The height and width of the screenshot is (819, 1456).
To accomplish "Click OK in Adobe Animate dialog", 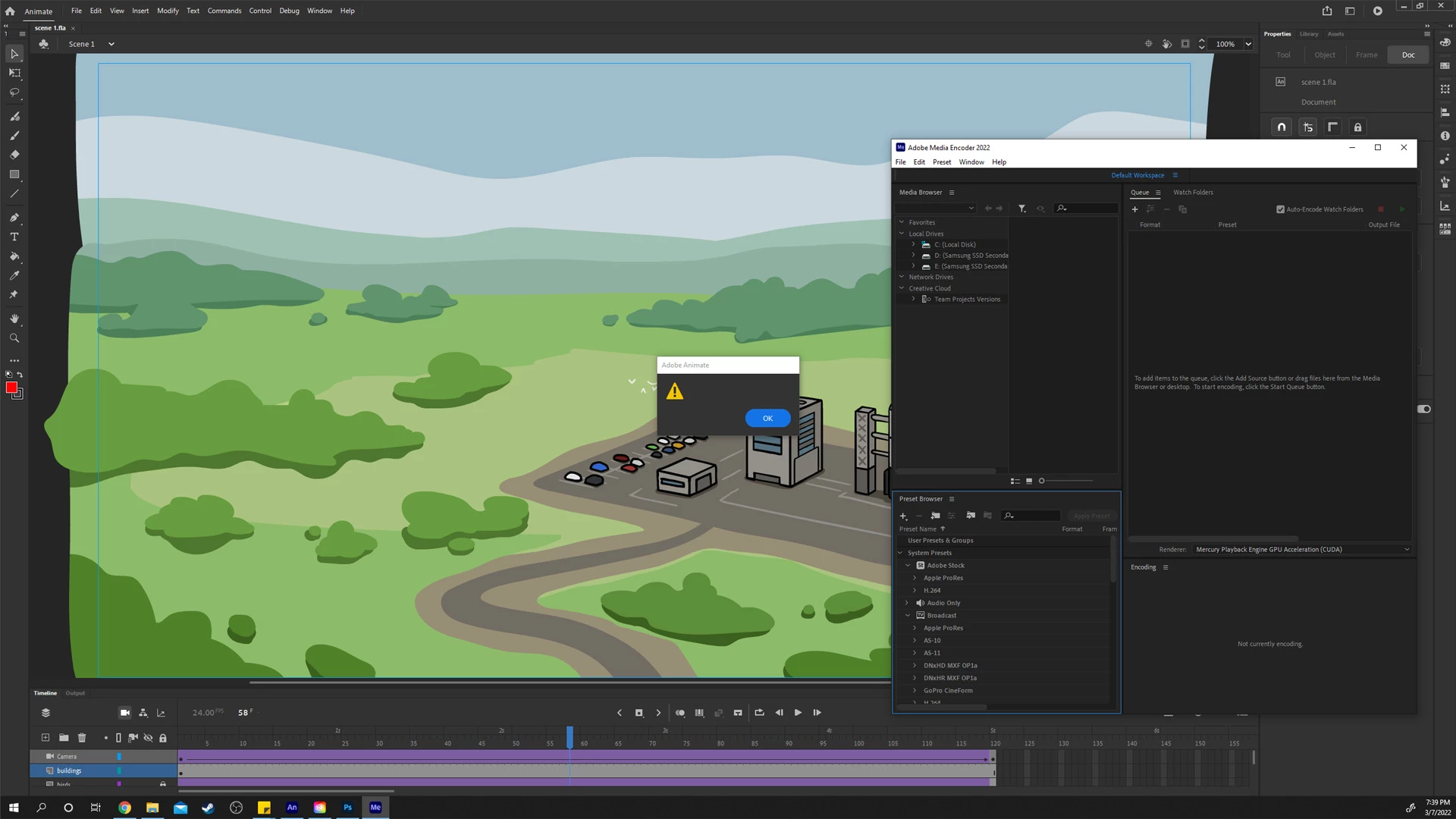I will click(x=767, y=419).
